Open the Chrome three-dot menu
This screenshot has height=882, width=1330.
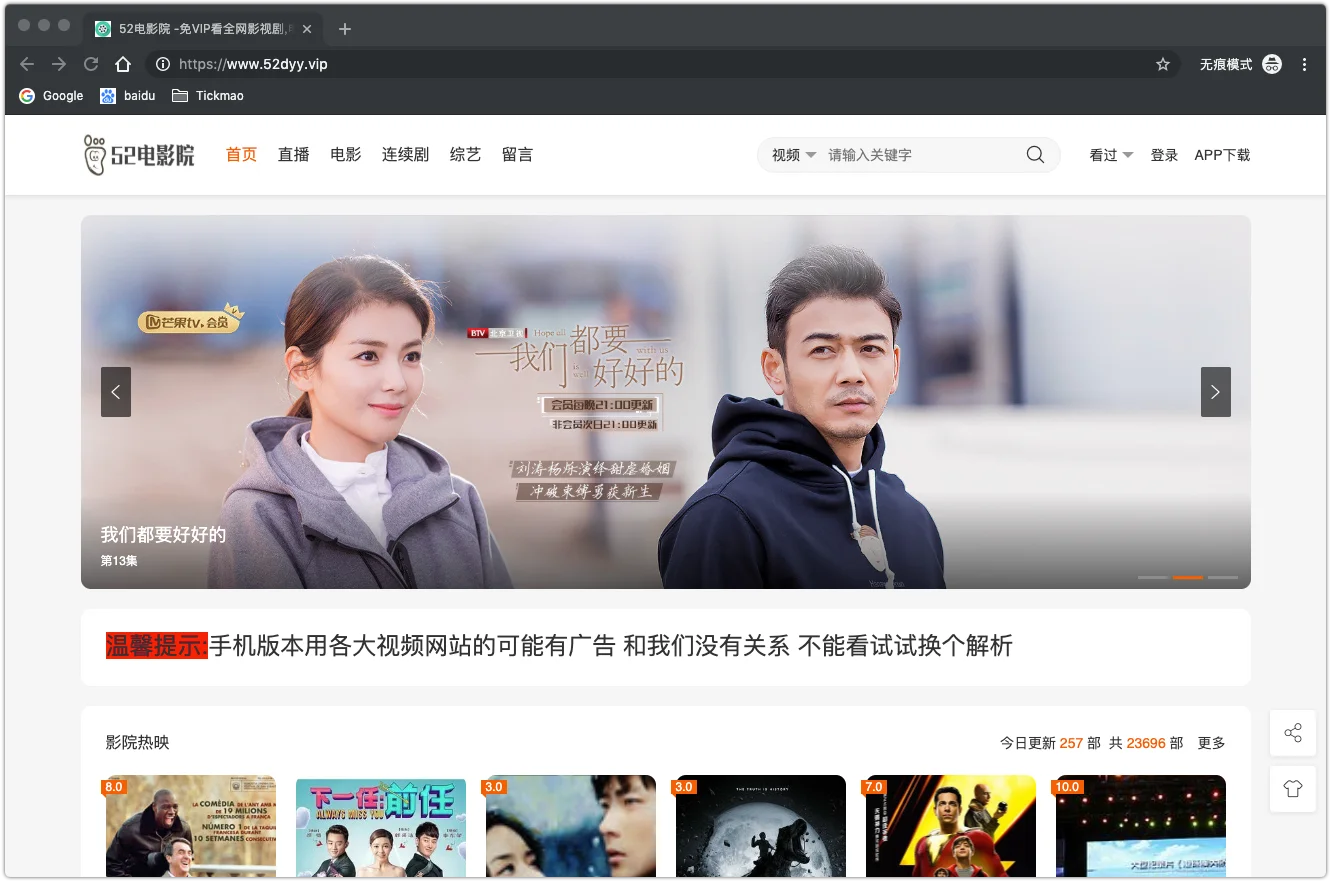click(1304, 64)
